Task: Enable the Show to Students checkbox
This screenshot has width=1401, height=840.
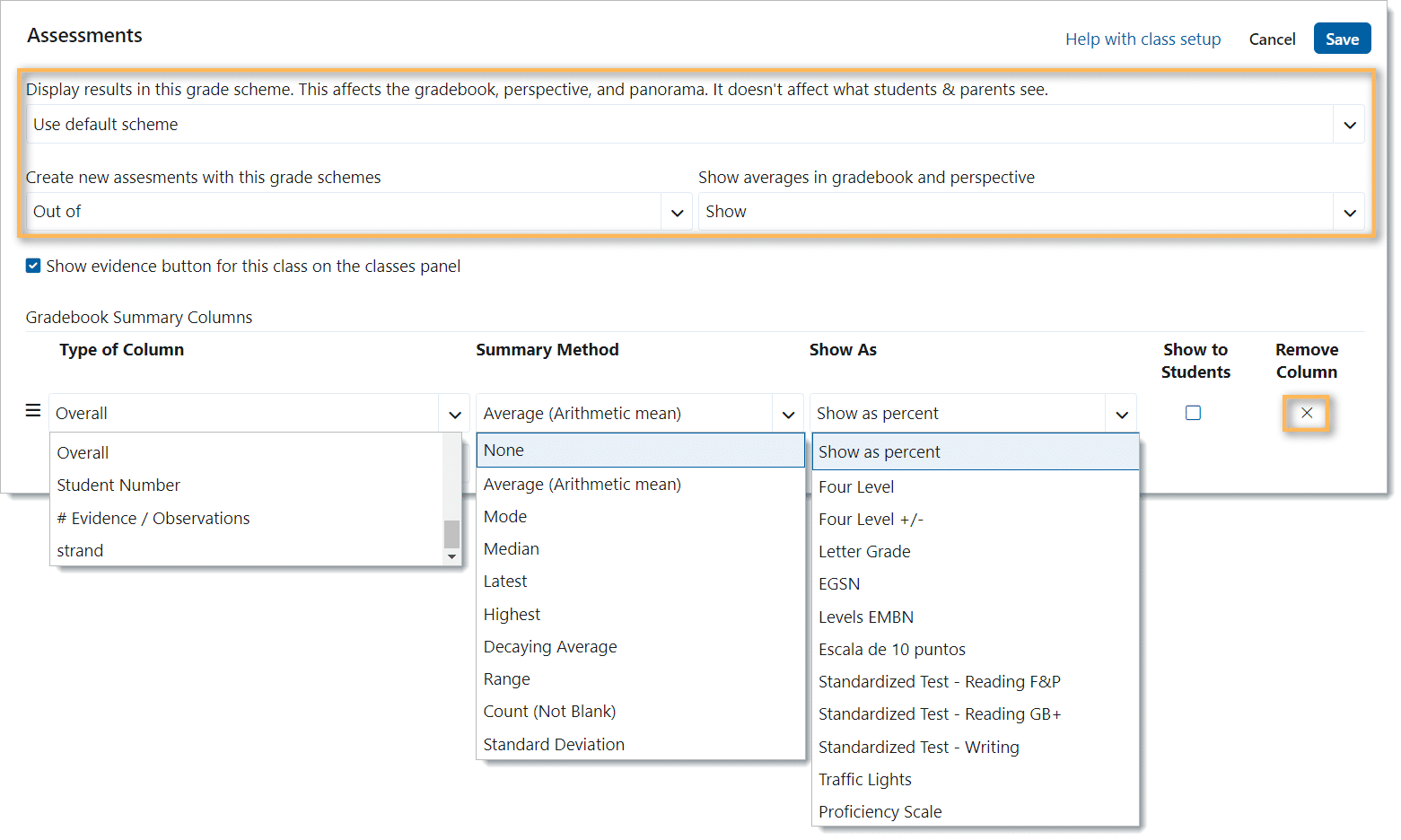Action: (x=1193, y=413)
